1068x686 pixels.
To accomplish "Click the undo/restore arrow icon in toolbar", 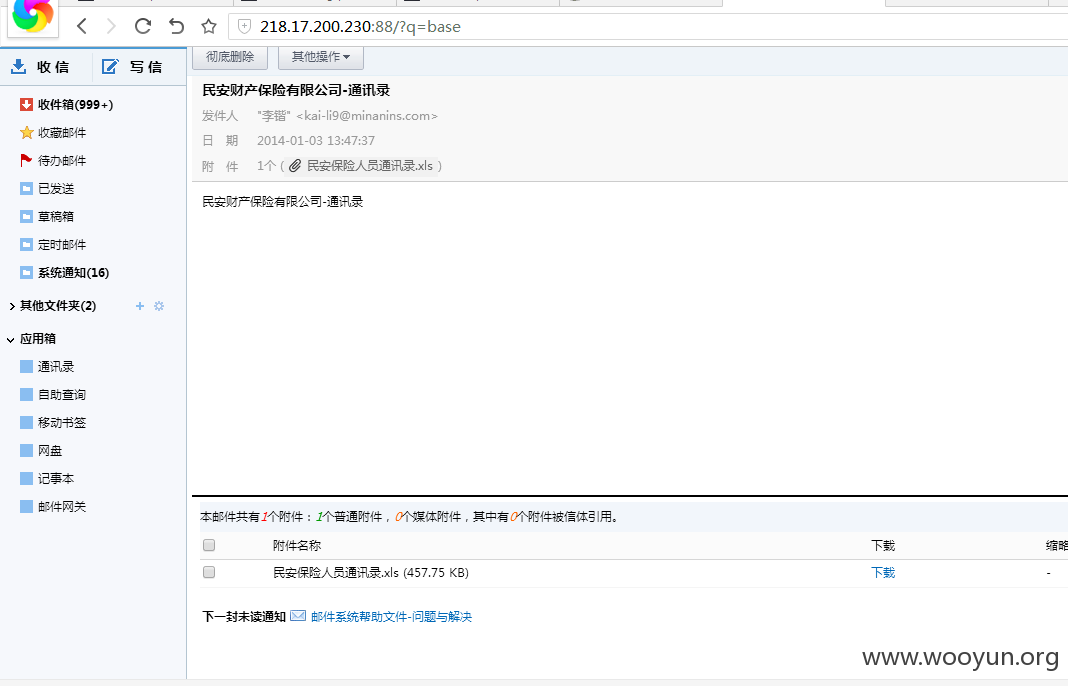I will 176,27.
